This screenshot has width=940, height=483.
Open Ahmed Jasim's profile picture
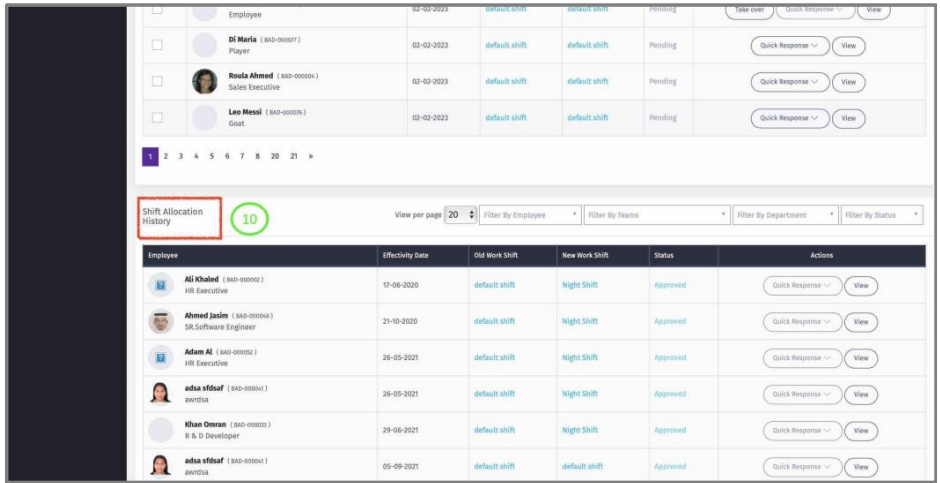[159, 321]
